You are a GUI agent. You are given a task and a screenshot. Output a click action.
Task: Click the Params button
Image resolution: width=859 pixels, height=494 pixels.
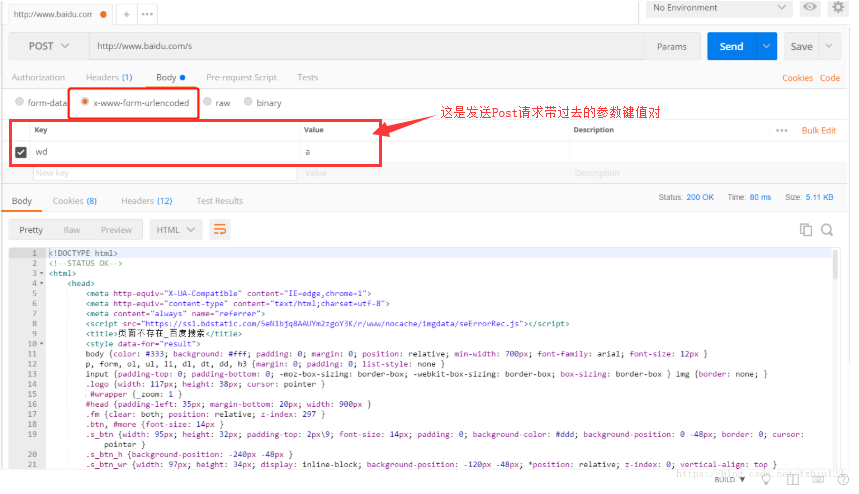pyautogui.click(x=672, y=46)
